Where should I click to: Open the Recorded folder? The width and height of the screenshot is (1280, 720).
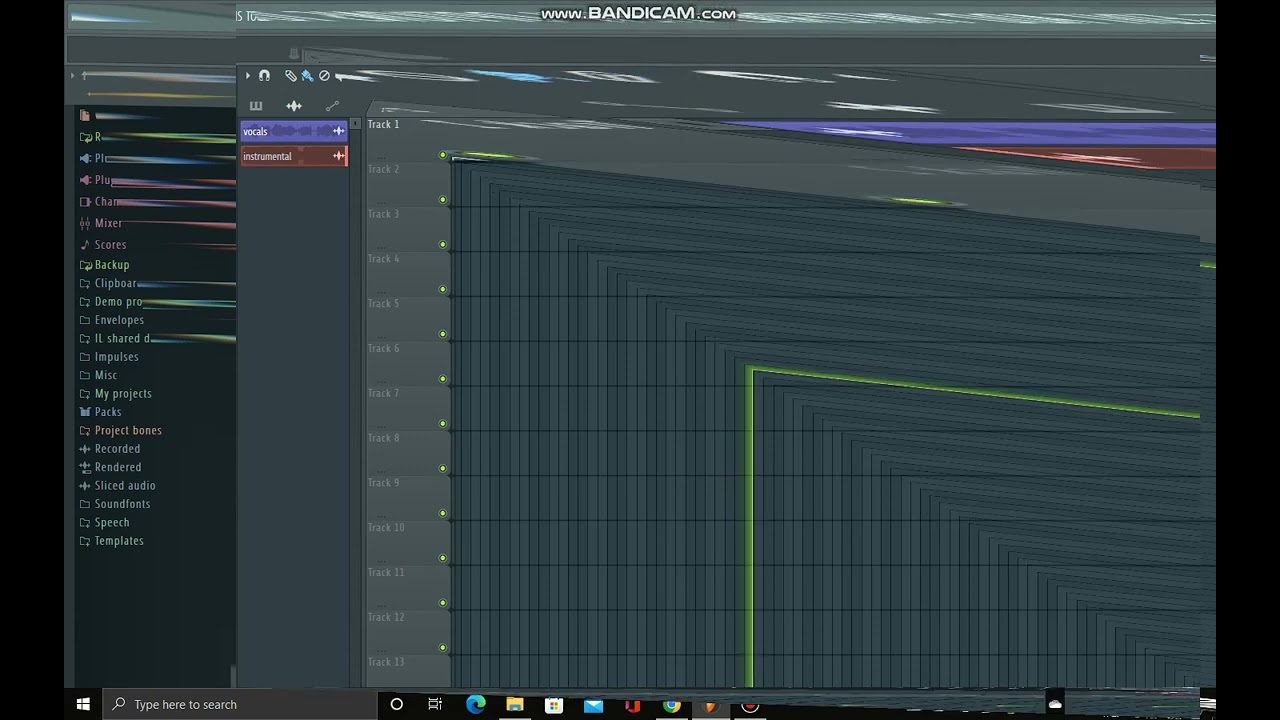(x=110, y=449)
